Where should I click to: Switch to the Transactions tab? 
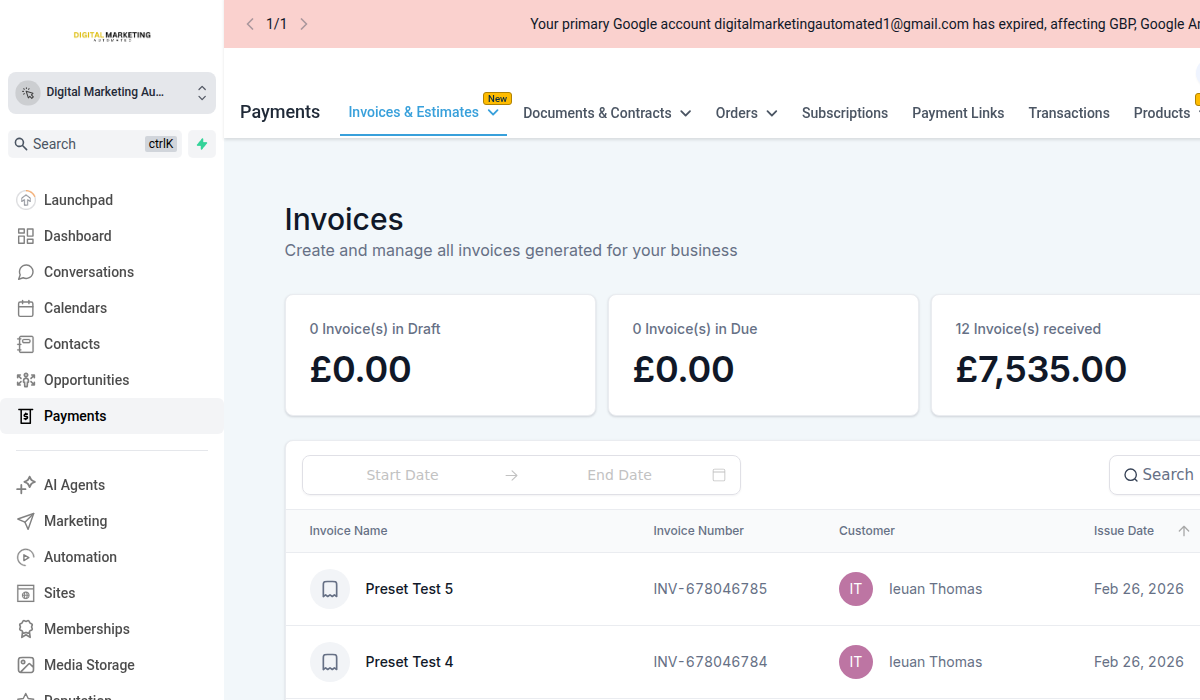pyautogui.click(x=1069, y=113)
